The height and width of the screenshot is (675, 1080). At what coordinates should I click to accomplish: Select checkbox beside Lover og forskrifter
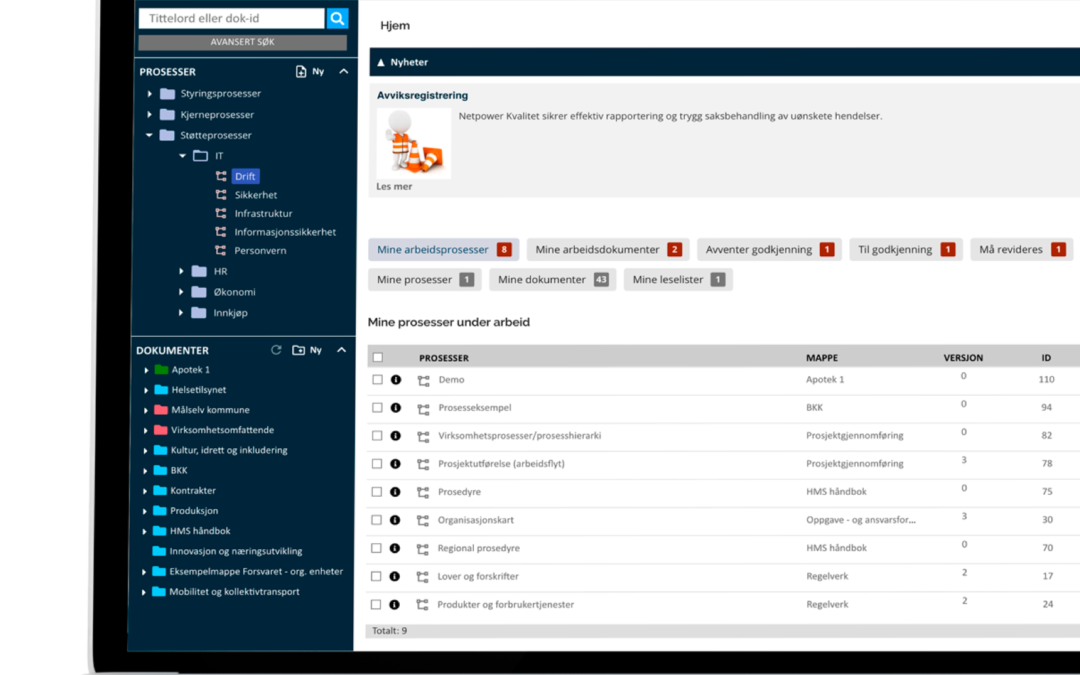pos(377,576)
